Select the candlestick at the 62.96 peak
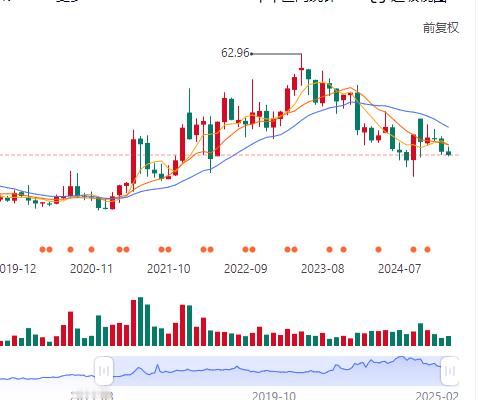The width and height of the screenshot is (482, 400). pyautogui.click(x=301, y=69)
